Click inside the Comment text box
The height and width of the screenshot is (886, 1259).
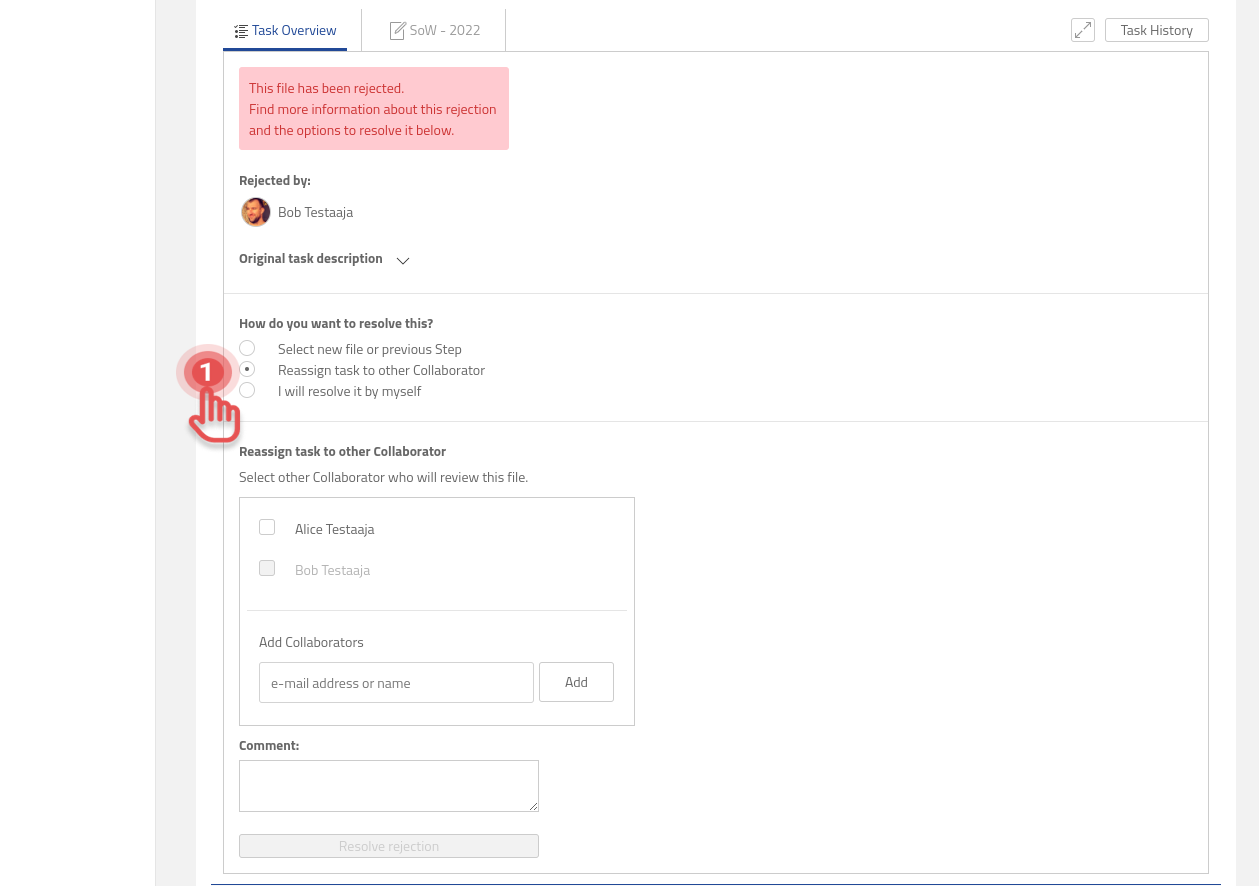click(388, 785)
